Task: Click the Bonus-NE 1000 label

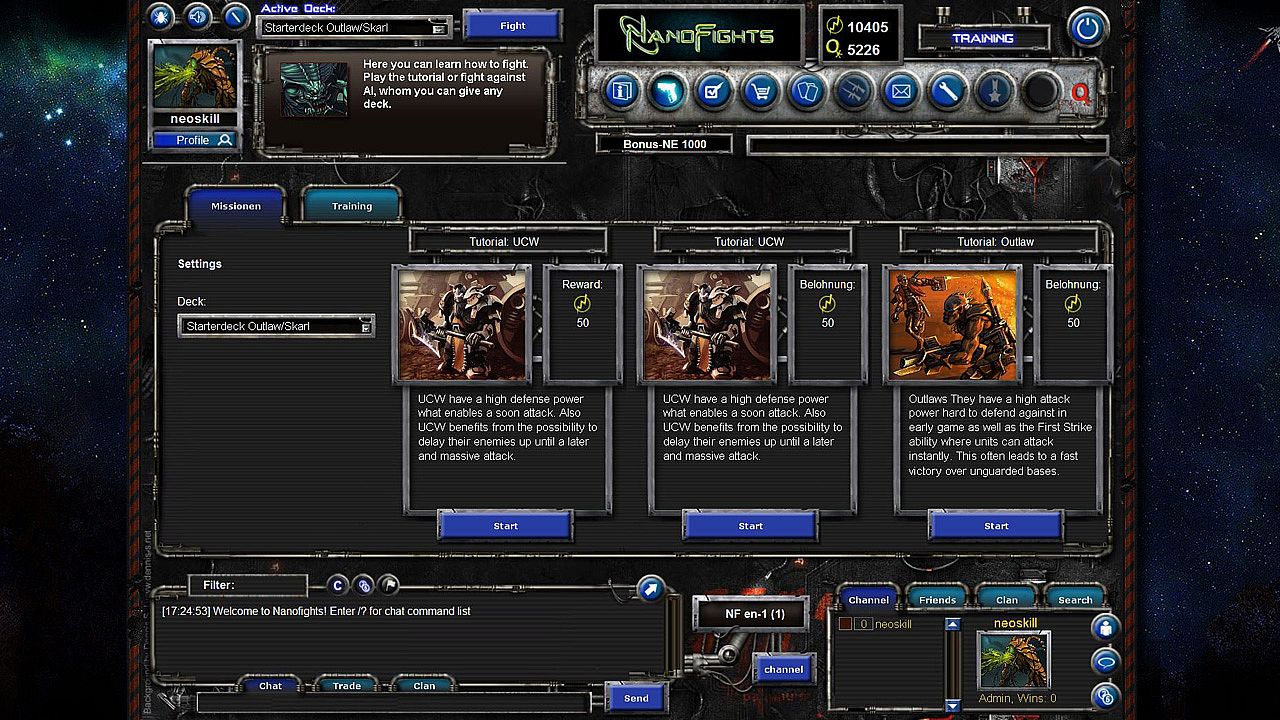Action: (x=664, y=144)
